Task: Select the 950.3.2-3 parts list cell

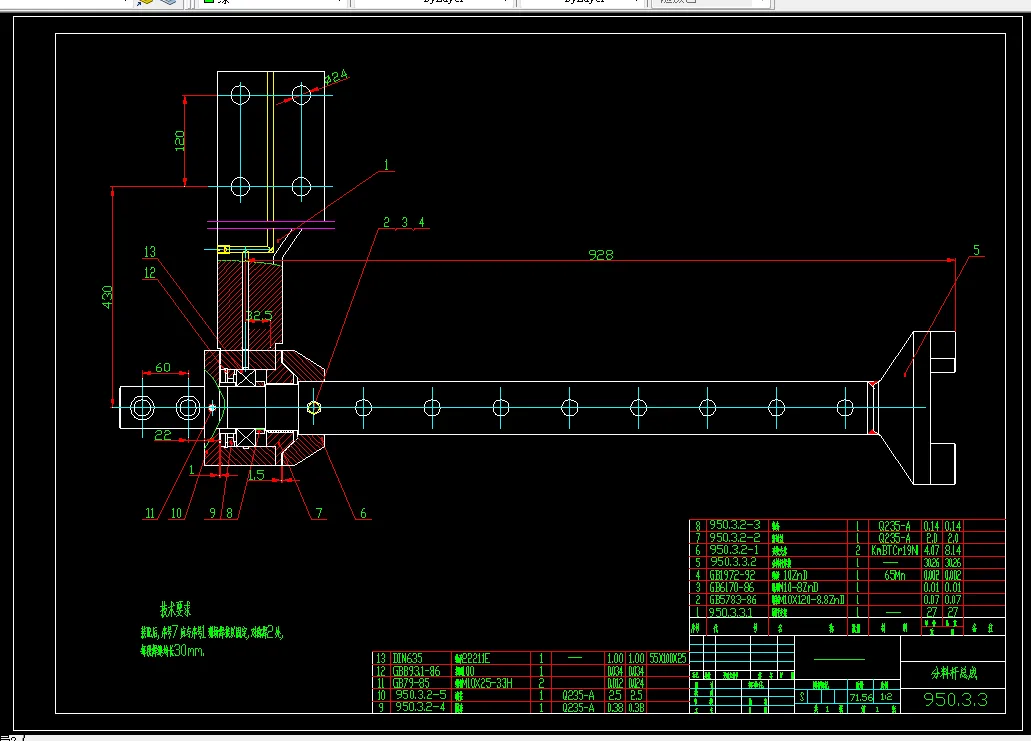Action: 734,525
